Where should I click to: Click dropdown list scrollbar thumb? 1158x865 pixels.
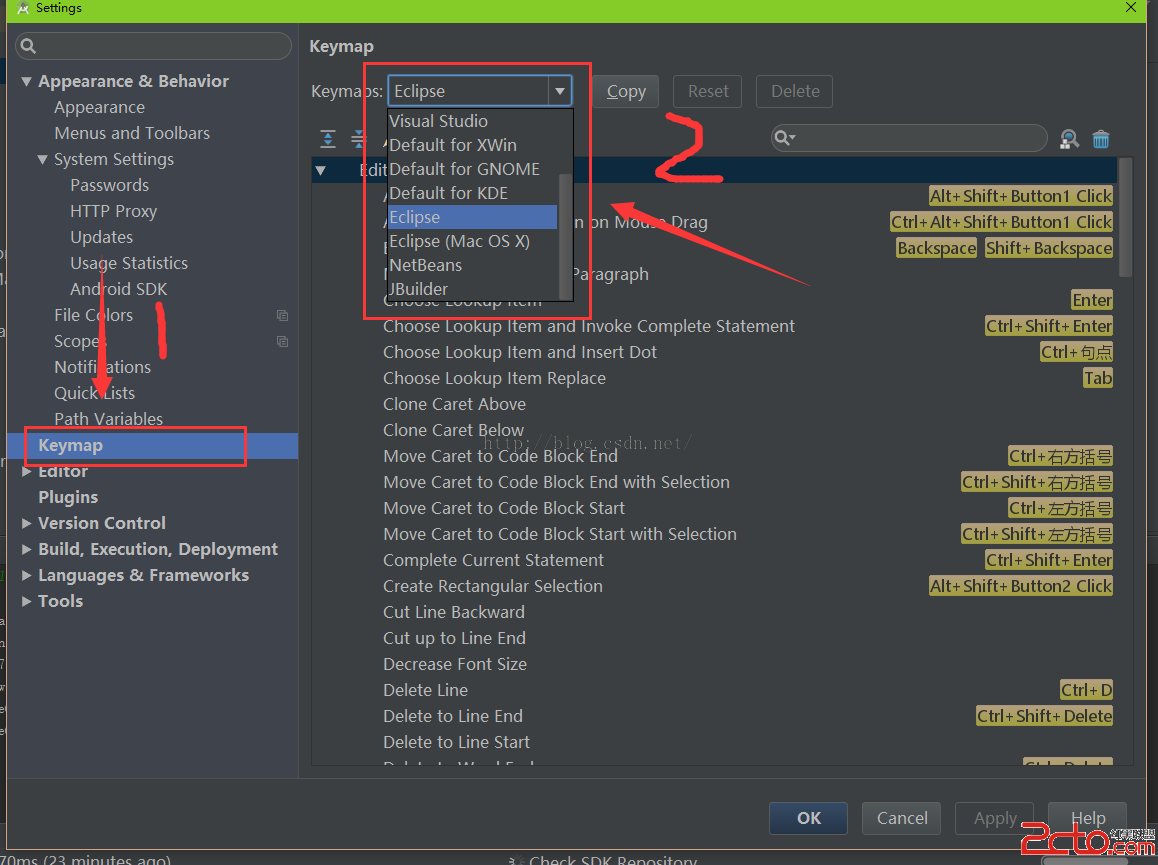(566, 236)
